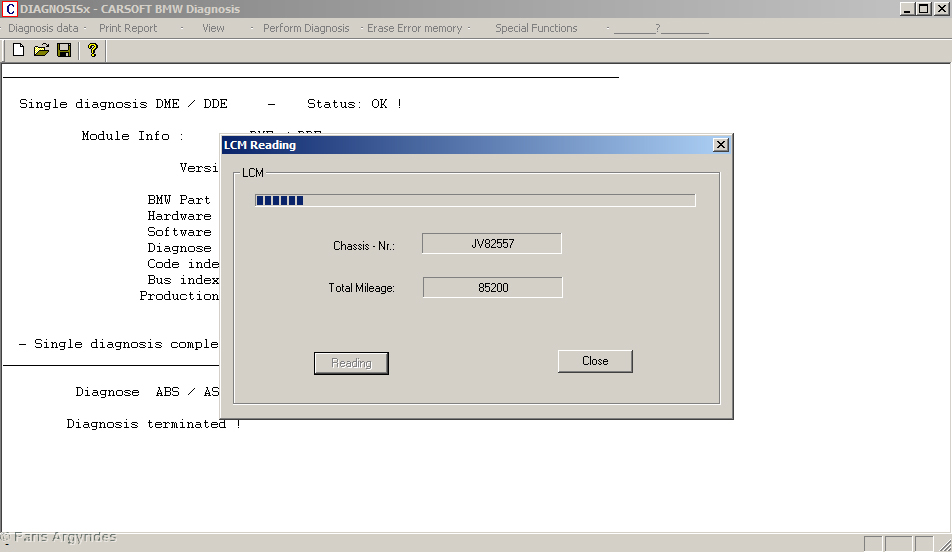
Task: Open the Perform Diagnosis menu
Action: point(306,29)
